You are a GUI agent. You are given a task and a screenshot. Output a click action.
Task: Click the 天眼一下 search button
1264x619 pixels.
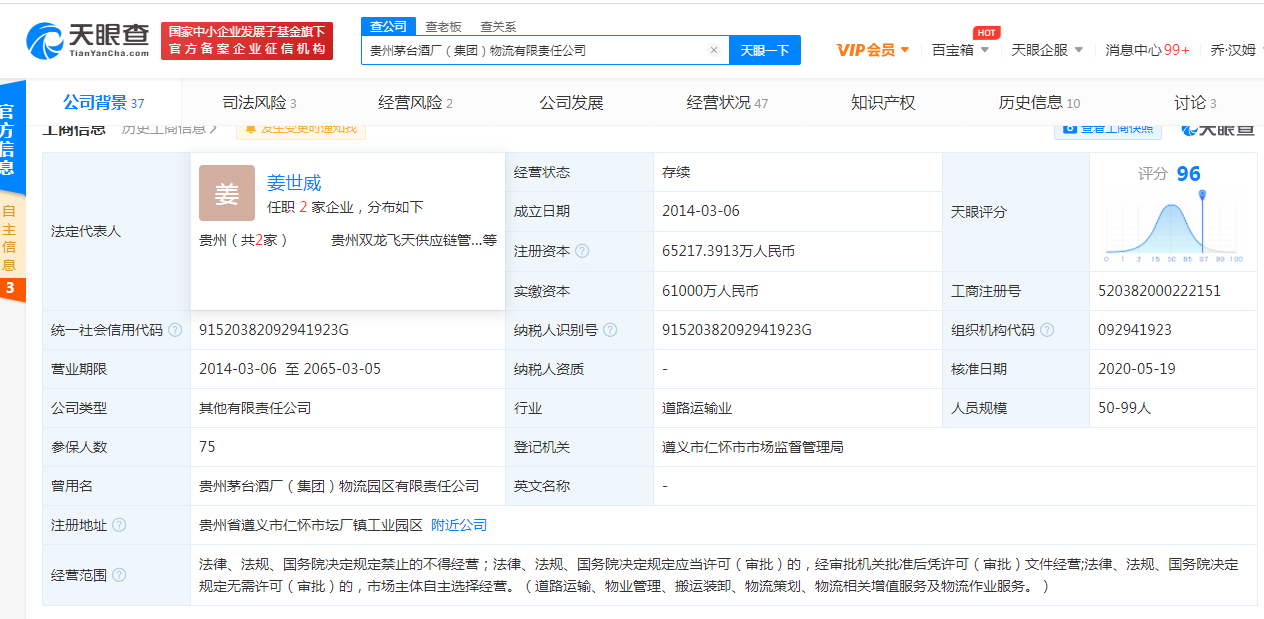click(765, 50)
